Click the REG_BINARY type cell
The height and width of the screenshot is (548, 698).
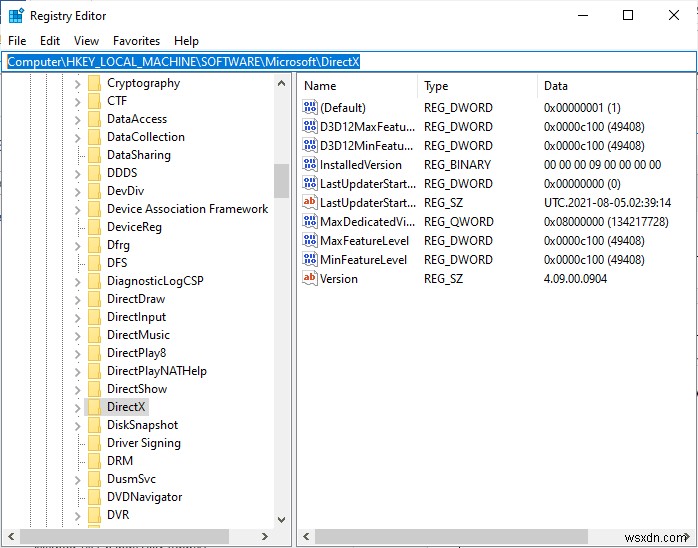457,165
